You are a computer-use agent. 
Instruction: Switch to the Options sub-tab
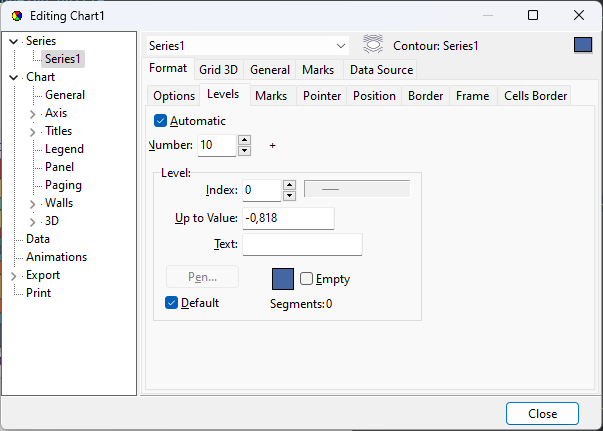point(174,96)
